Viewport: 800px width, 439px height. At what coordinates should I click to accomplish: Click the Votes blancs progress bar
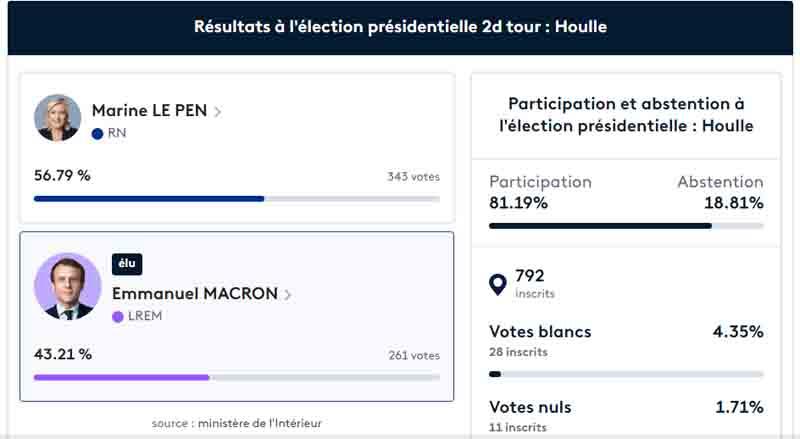click(626, 374)
